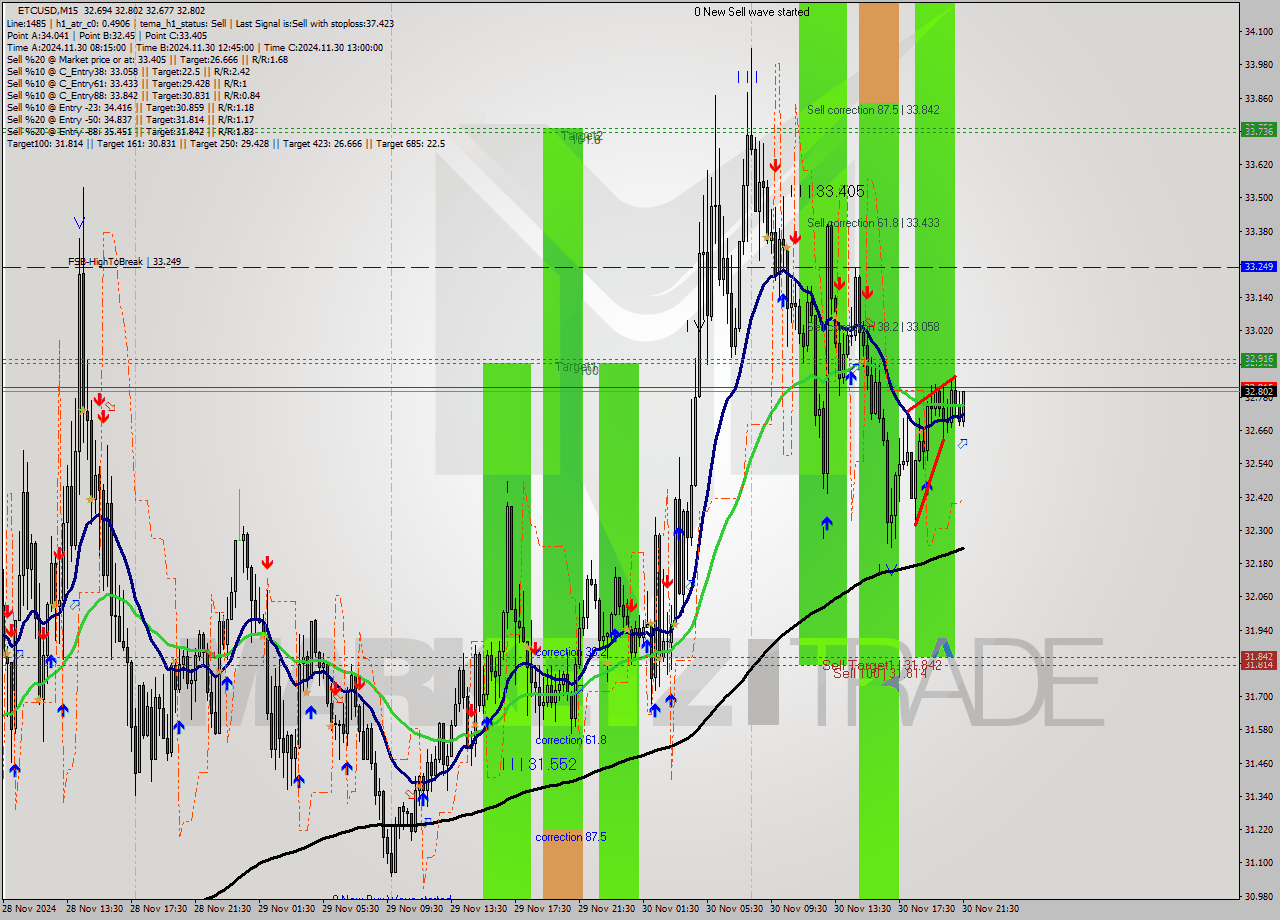Click the '| | | 31.552' wave label
This screenshot has height=920, width=1280.
pyautogui.click(x=539, y=764)
